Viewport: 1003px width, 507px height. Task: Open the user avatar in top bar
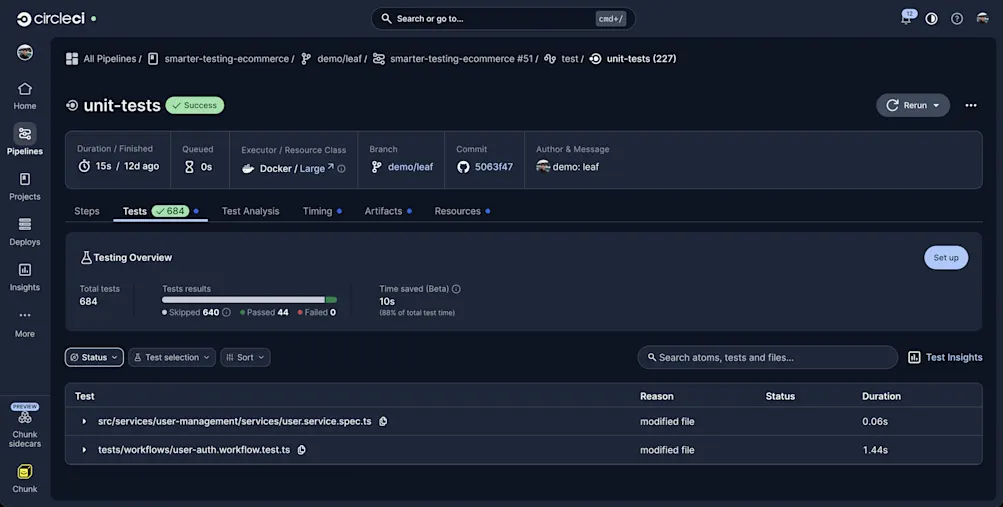click(x=983, y=19)
